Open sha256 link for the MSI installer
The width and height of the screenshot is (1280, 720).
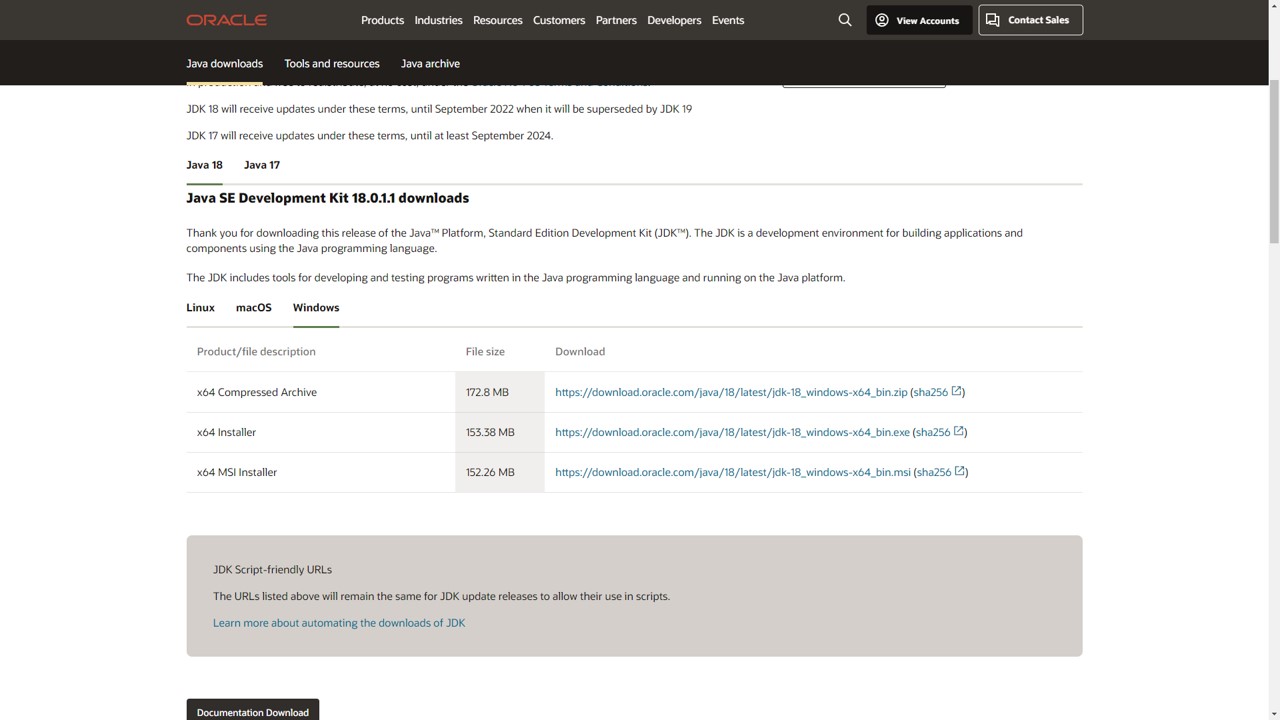click(x=934, y=472)
